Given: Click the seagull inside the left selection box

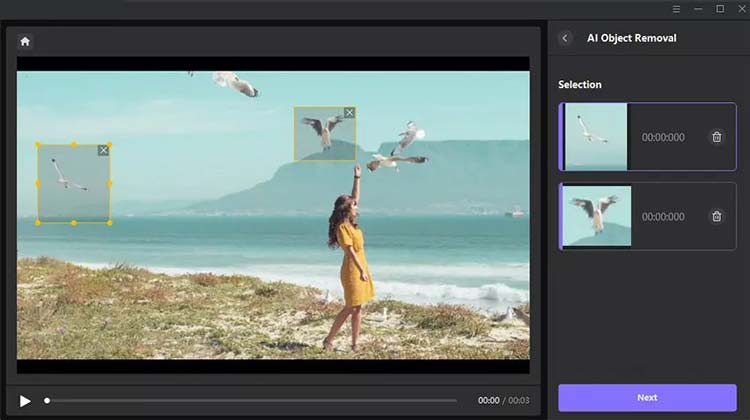Looking at the screenshot, I should point(68,176).
